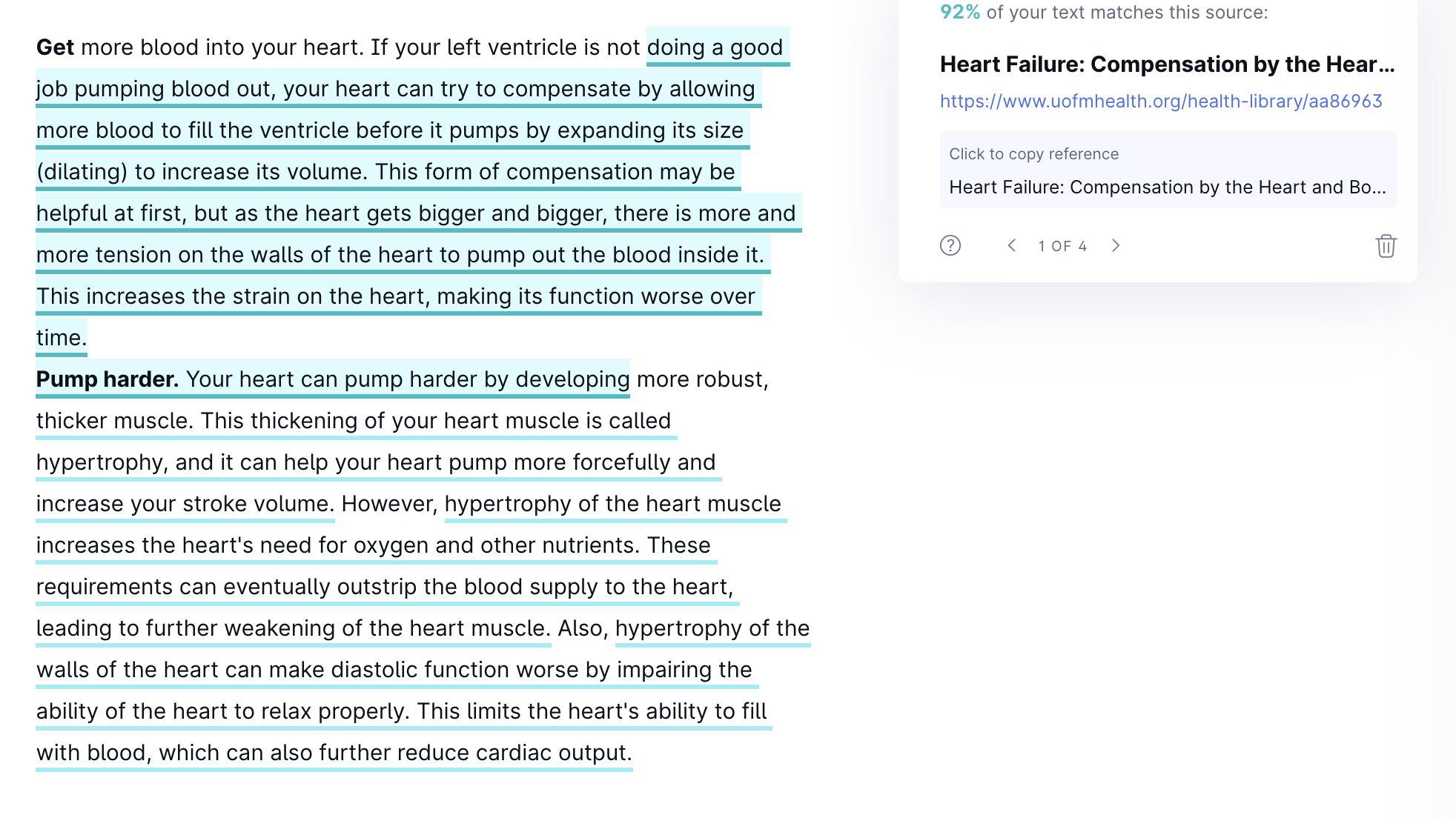Go to the next matching source

pos(1116,245)
